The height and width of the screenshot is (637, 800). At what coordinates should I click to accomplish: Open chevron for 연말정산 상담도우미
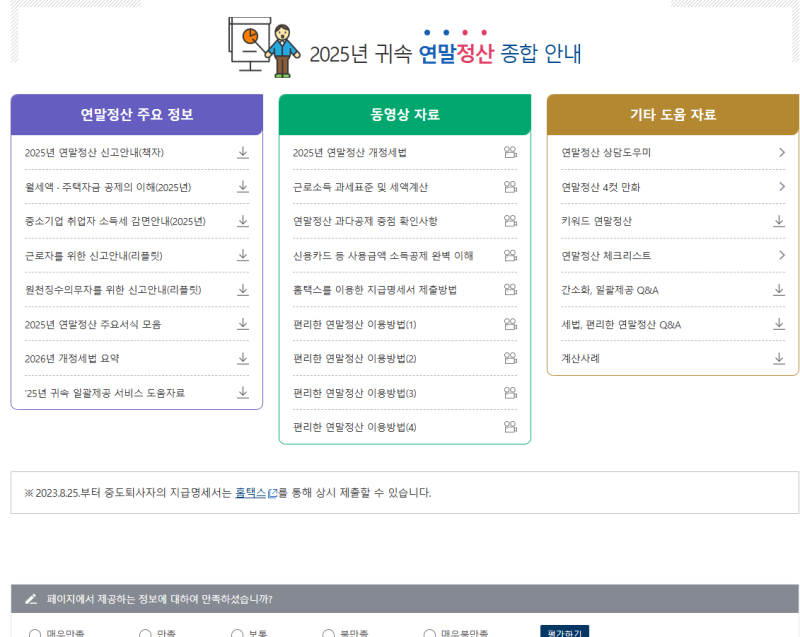(x=782, y=152)
